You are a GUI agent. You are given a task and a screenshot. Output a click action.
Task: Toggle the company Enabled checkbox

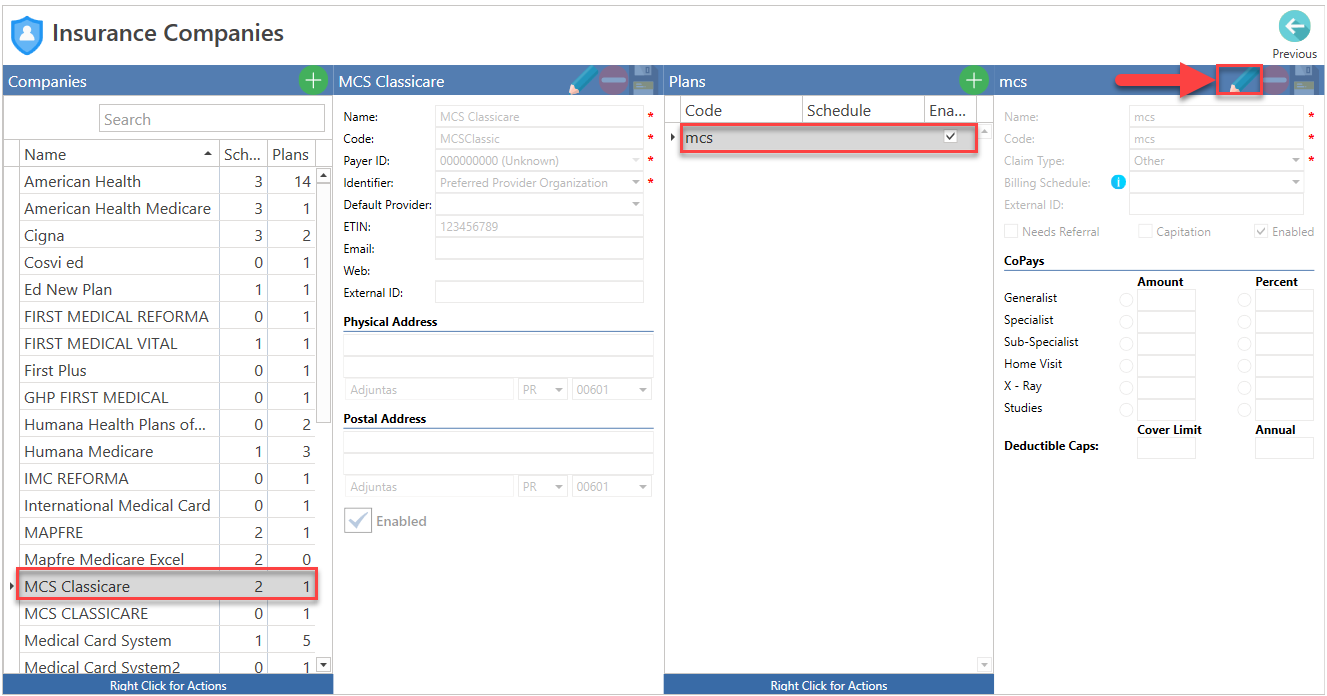coord(358,520)
